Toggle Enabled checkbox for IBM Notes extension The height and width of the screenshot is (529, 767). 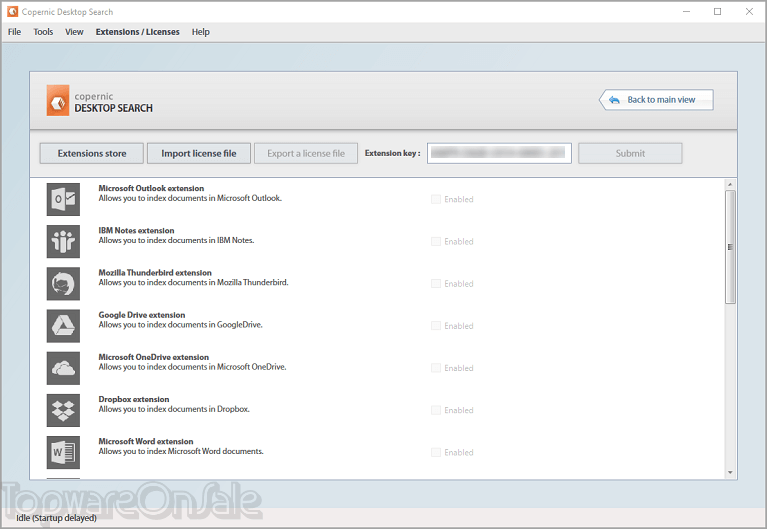436,241
